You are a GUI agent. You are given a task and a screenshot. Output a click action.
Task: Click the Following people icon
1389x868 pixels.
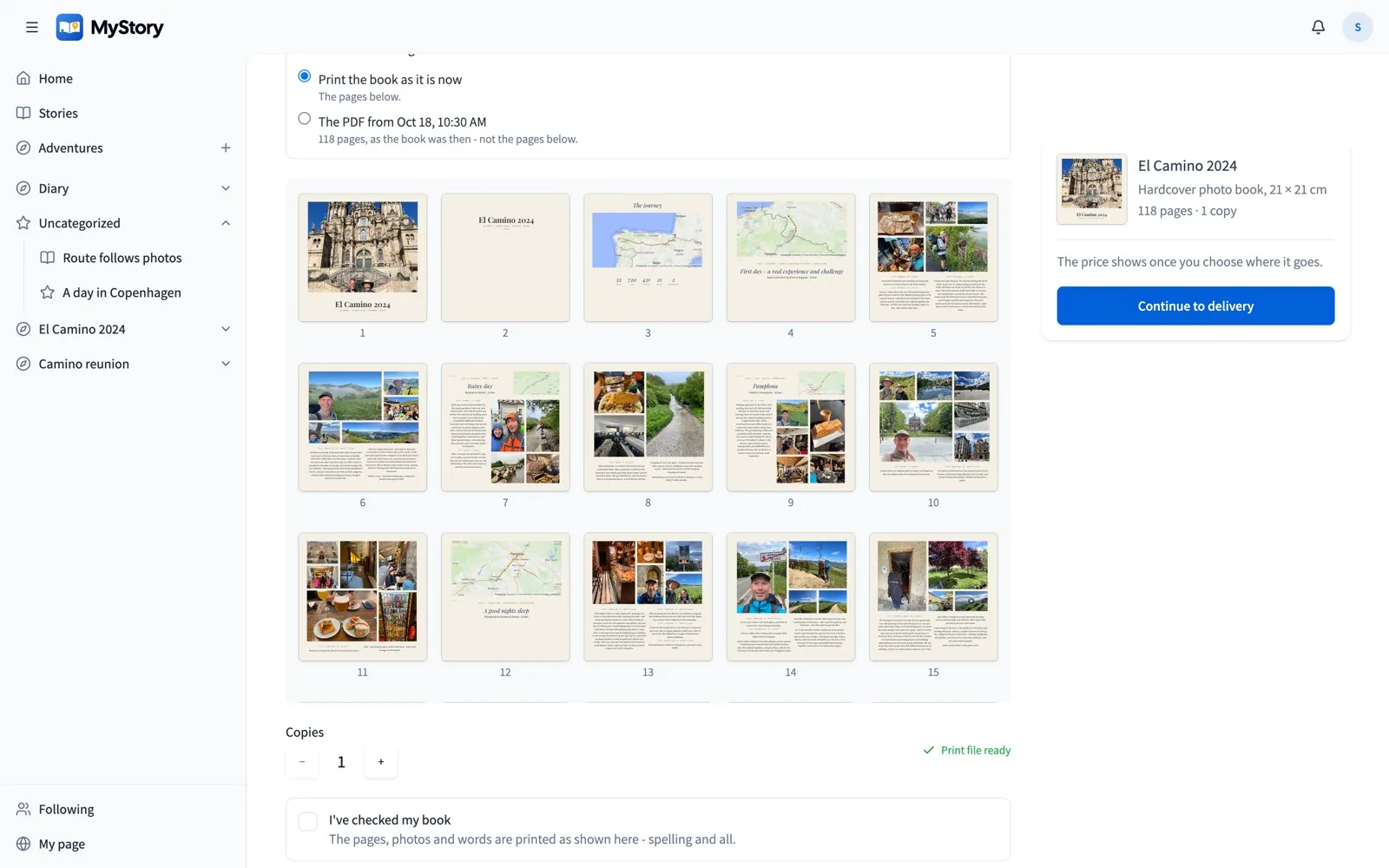[x=23, y=809]
